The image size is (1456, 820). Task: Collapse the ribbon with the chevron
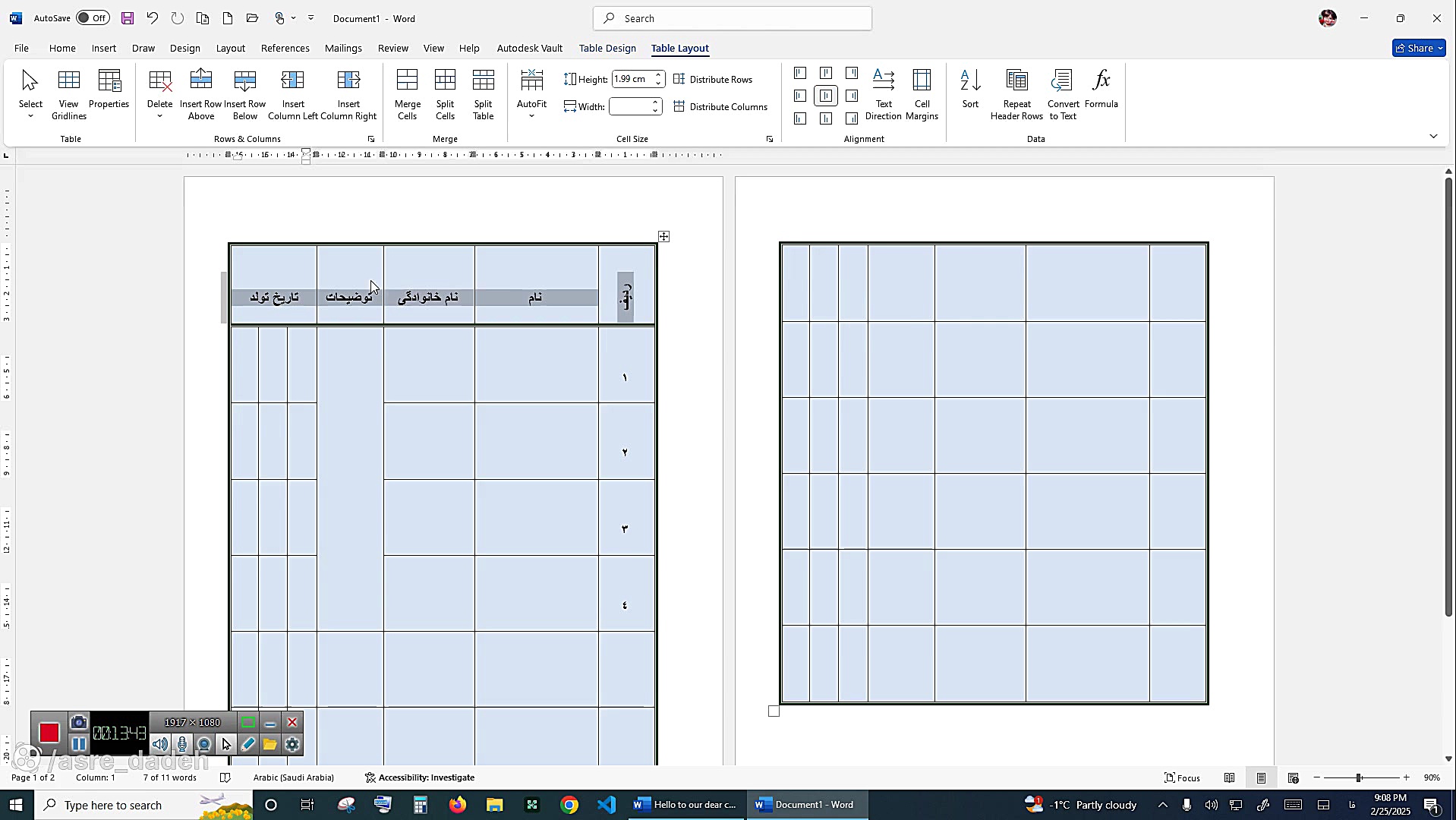pyautogui.click(x=1433, y=136)
